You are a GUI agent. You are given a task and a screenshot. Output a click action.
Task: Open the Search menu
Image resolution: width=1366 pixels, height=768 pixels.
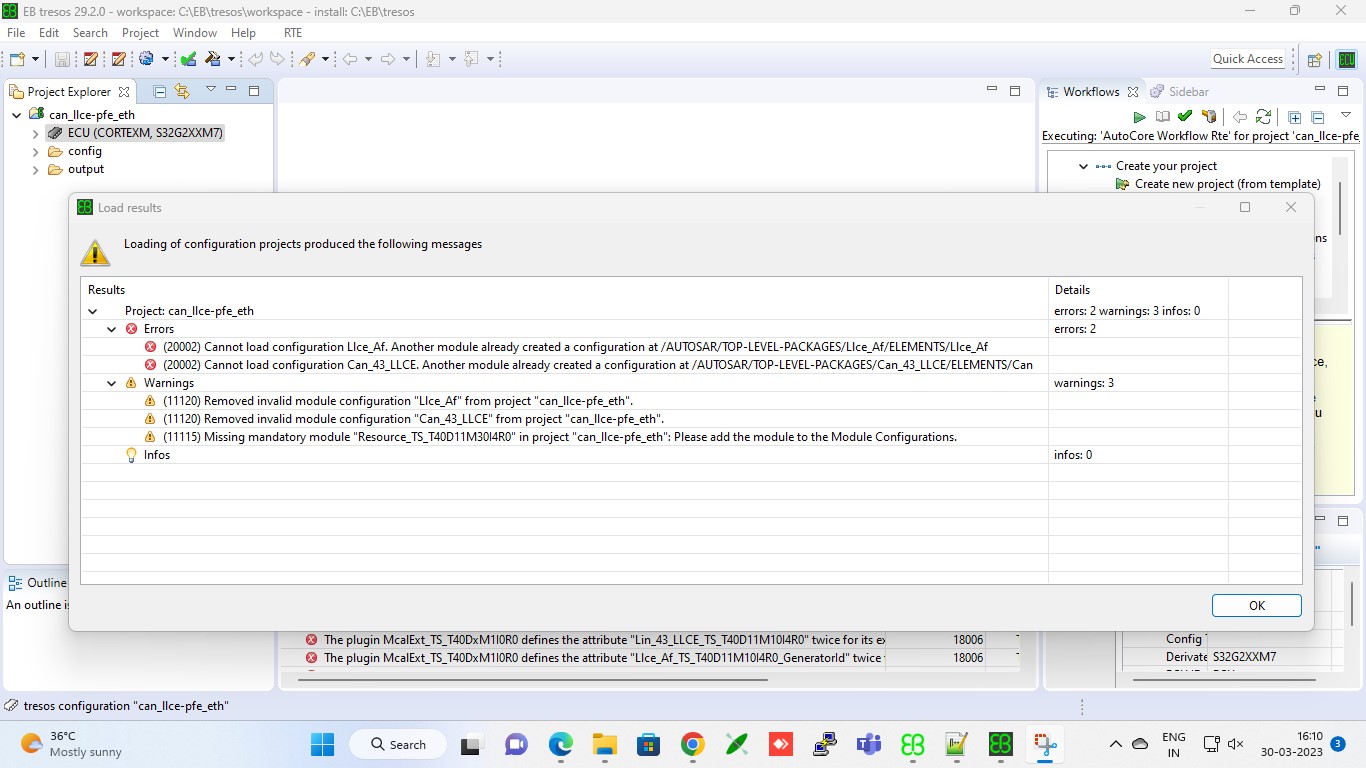pos(90,32)
